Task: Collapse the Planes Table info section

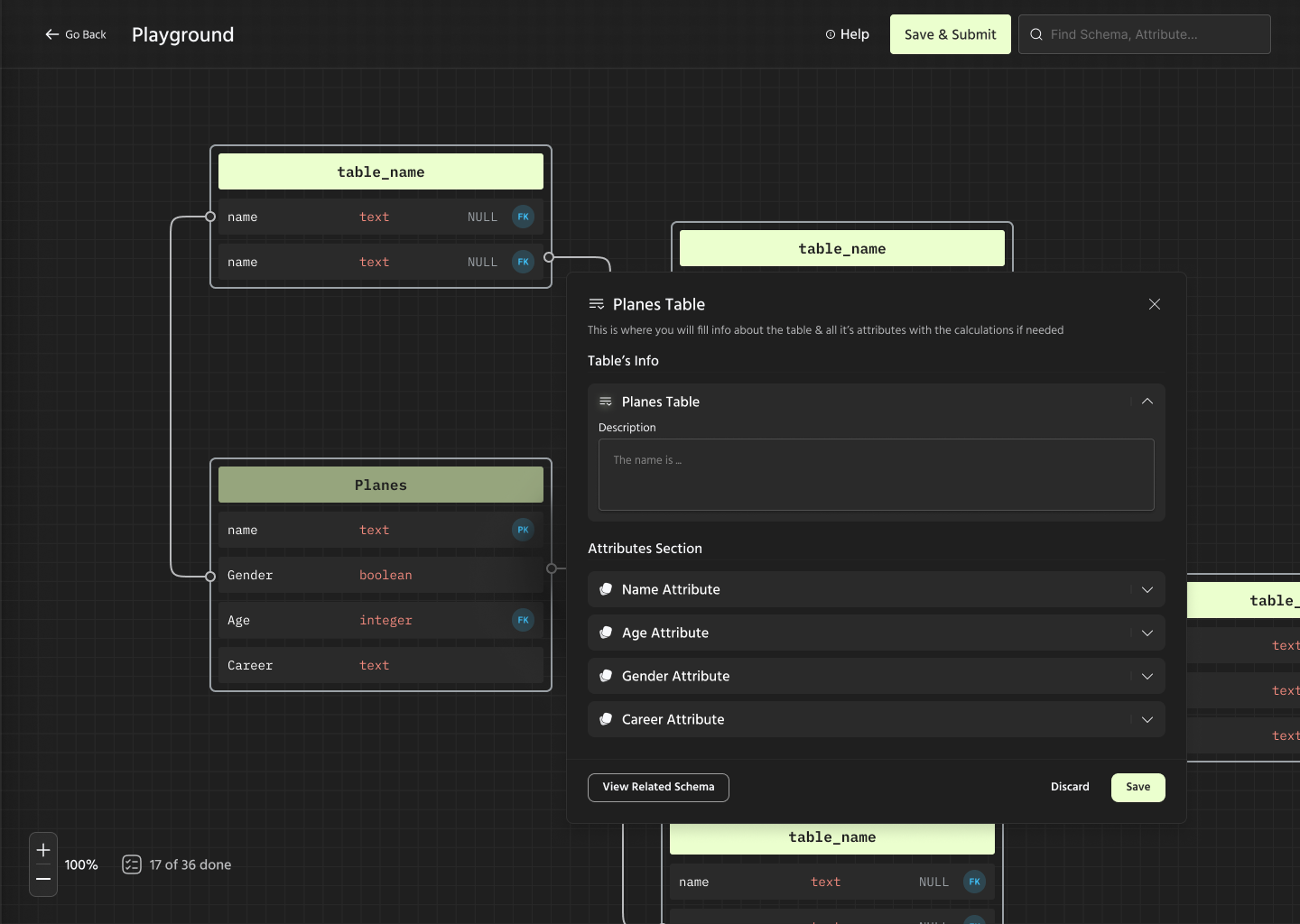Action: tap(1147, 402)
